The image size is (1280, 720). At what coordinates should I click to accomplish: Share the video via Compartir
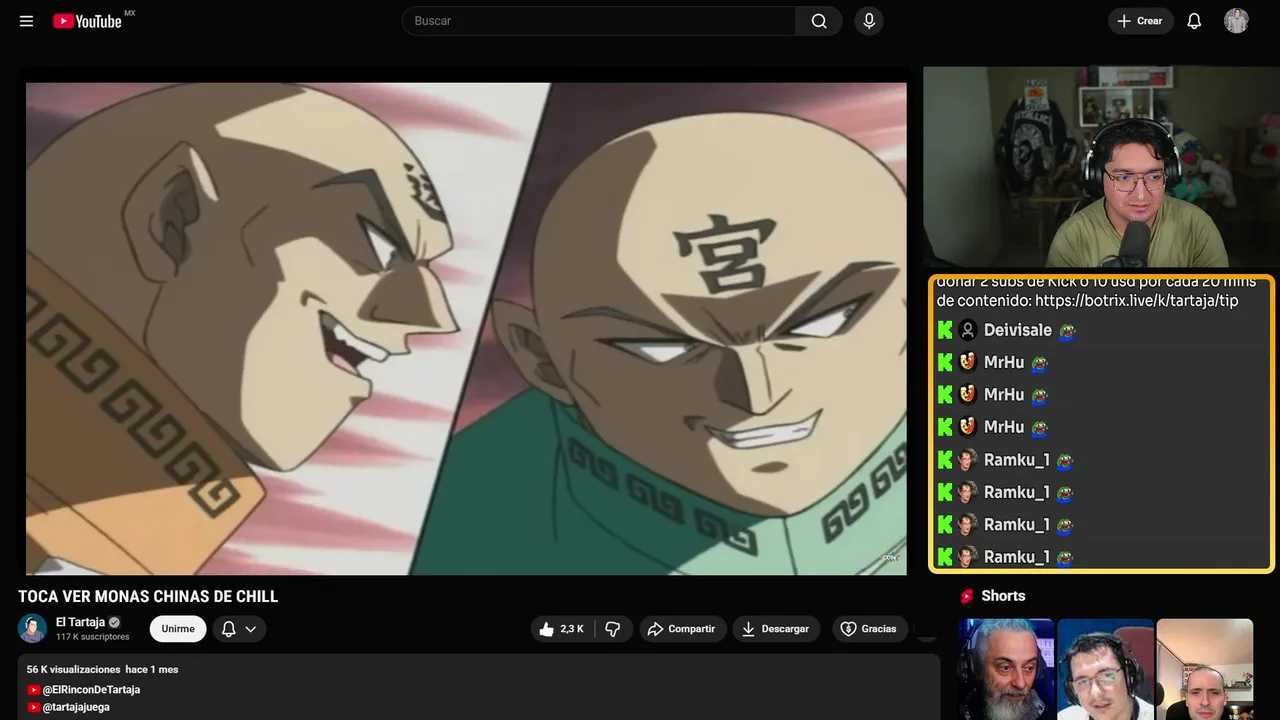click(x=683, y=629)
